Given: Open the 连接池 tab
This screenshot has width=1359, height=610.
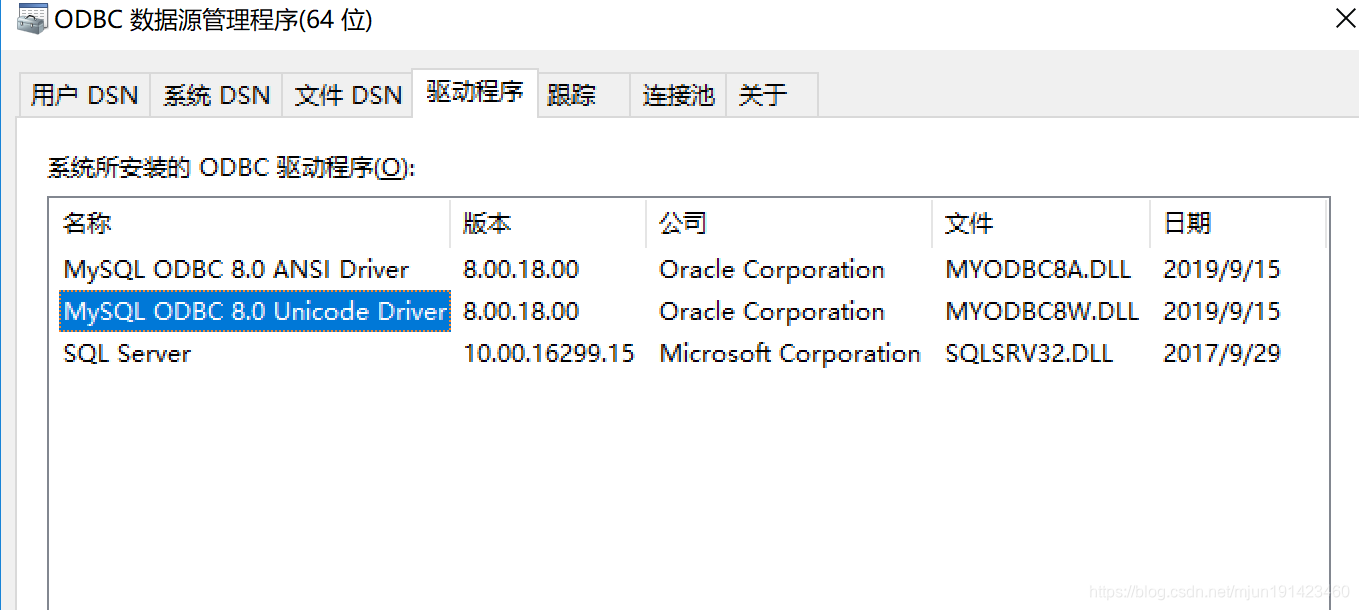Looking at the screenshot, I should click(678, 95).
